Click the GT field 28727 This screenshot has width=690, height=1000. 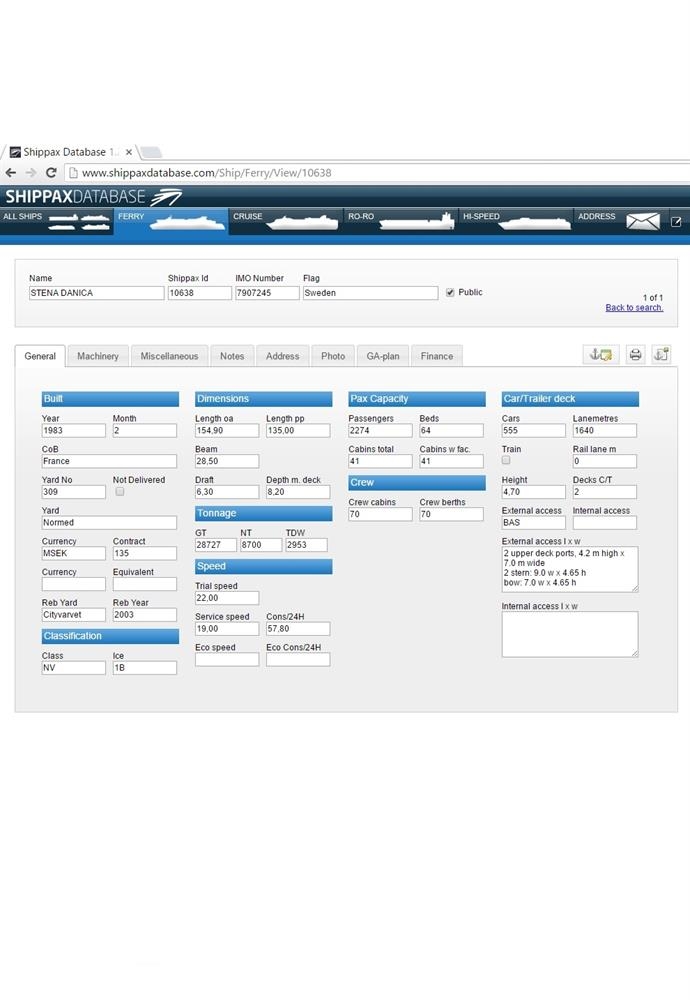pyautogui.click(x=216, y=545)
